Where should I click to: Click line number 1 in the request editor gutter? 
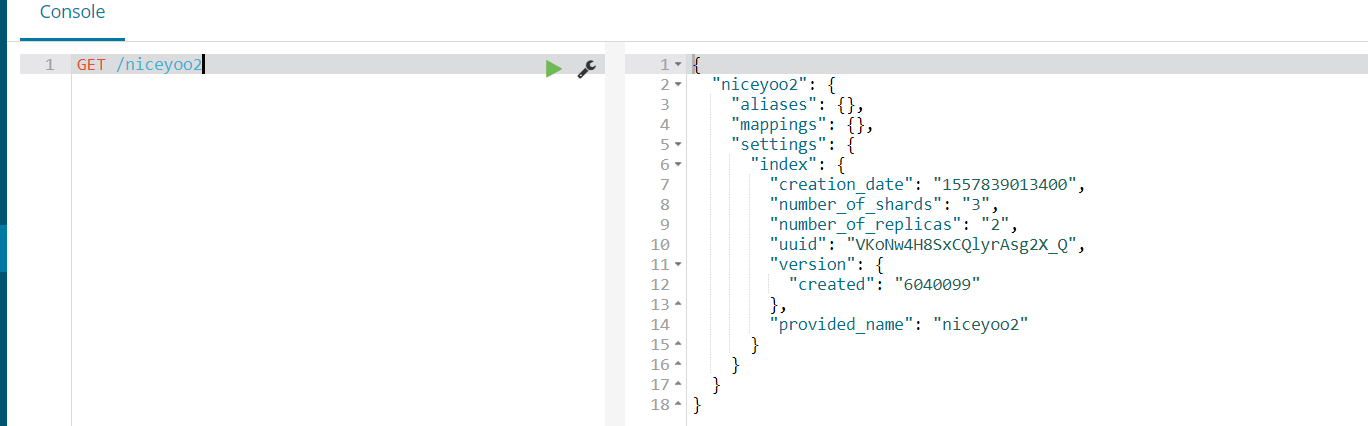(x=50, y=65)
